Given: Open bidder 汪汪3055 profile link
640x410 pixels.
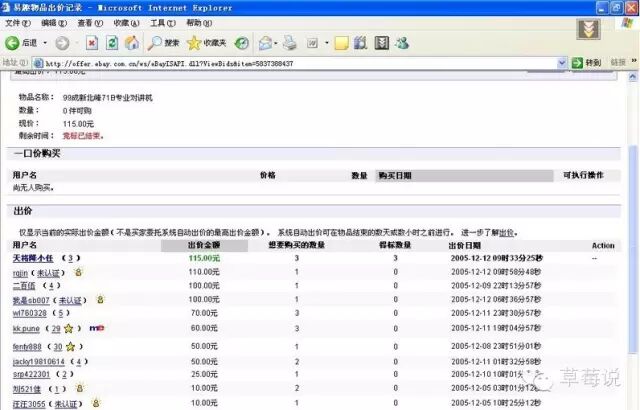Looking at the screenshot, I should click(x=29, y=404).
